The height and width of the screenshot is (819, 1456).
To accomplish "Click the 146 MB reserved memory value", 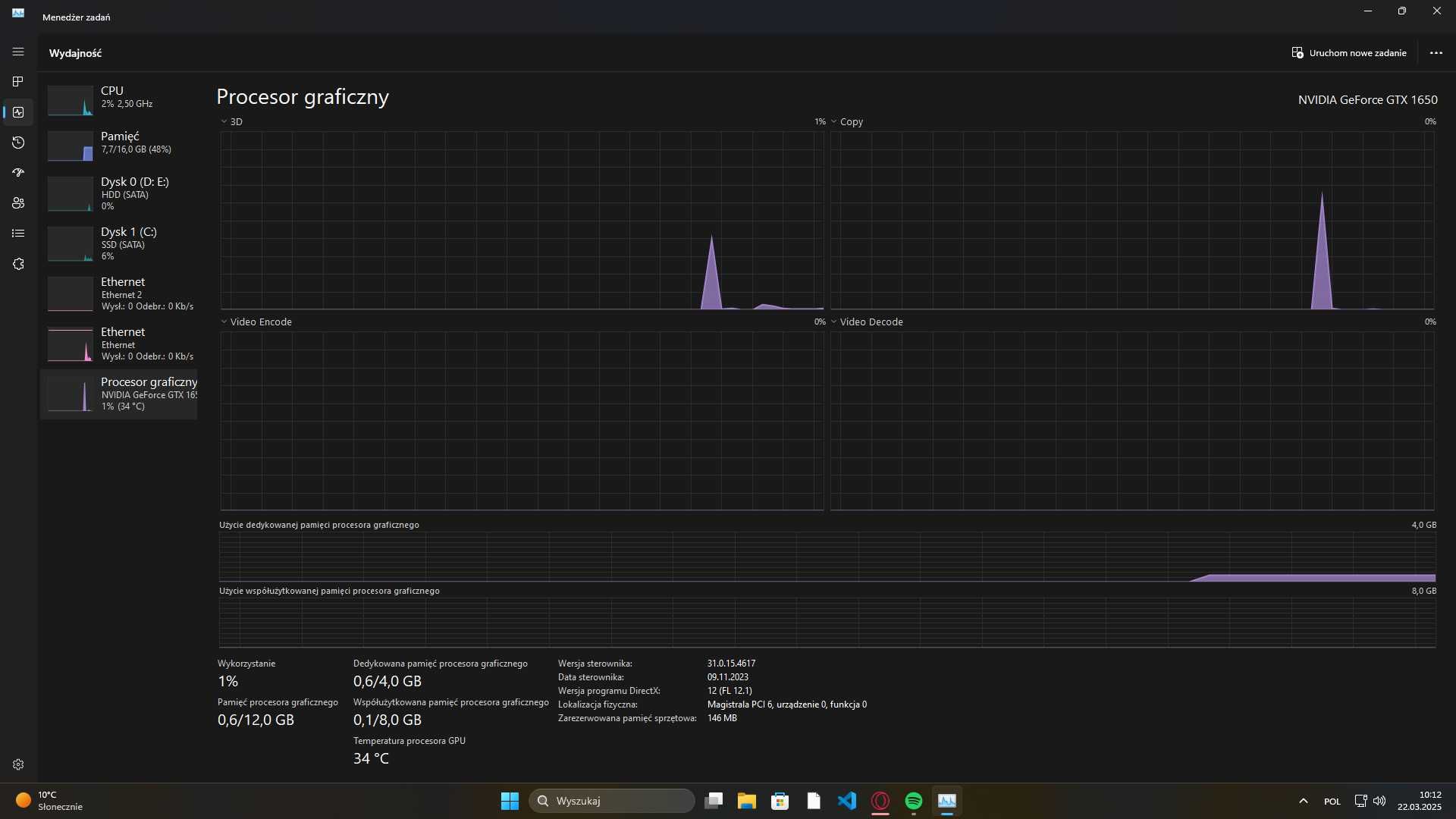I will (722, 718).
